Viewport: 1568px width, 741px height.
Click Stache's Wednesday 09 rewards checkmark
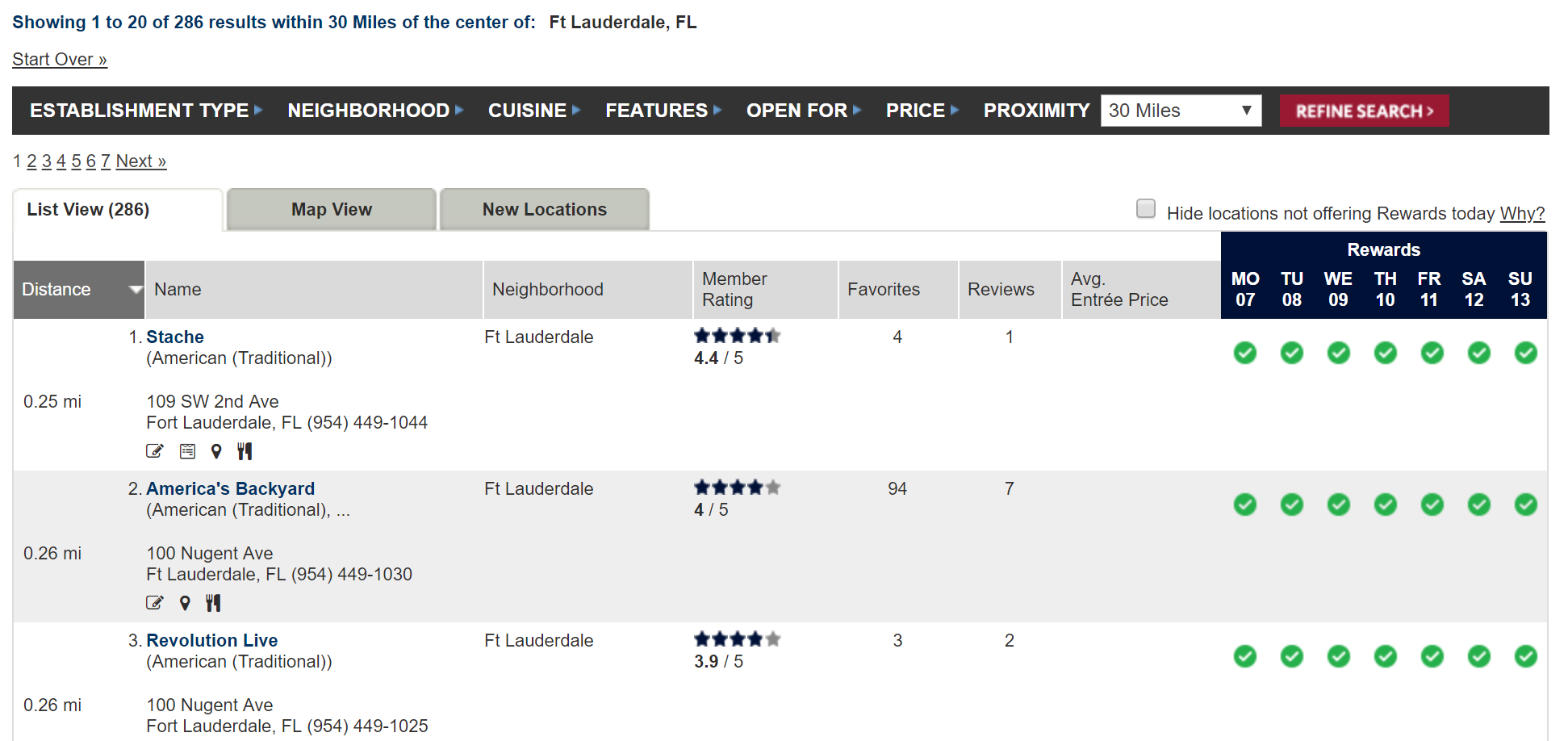coord(1339,353)
